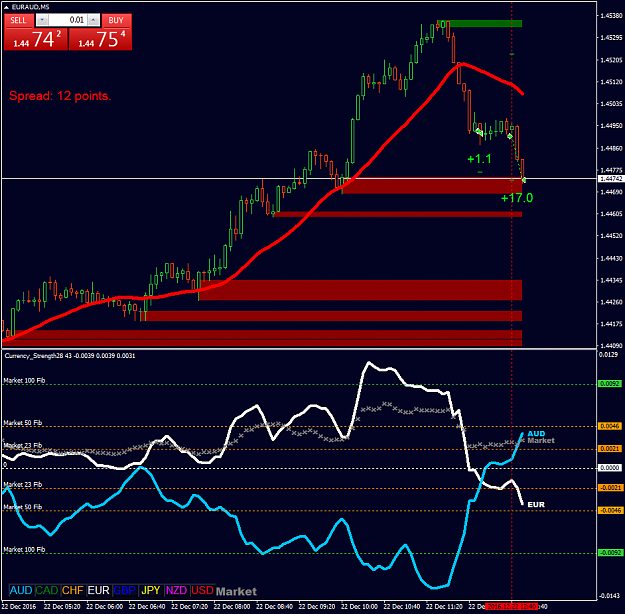Click the 'Spread: 12 points.' label

[x=60, y=96]
